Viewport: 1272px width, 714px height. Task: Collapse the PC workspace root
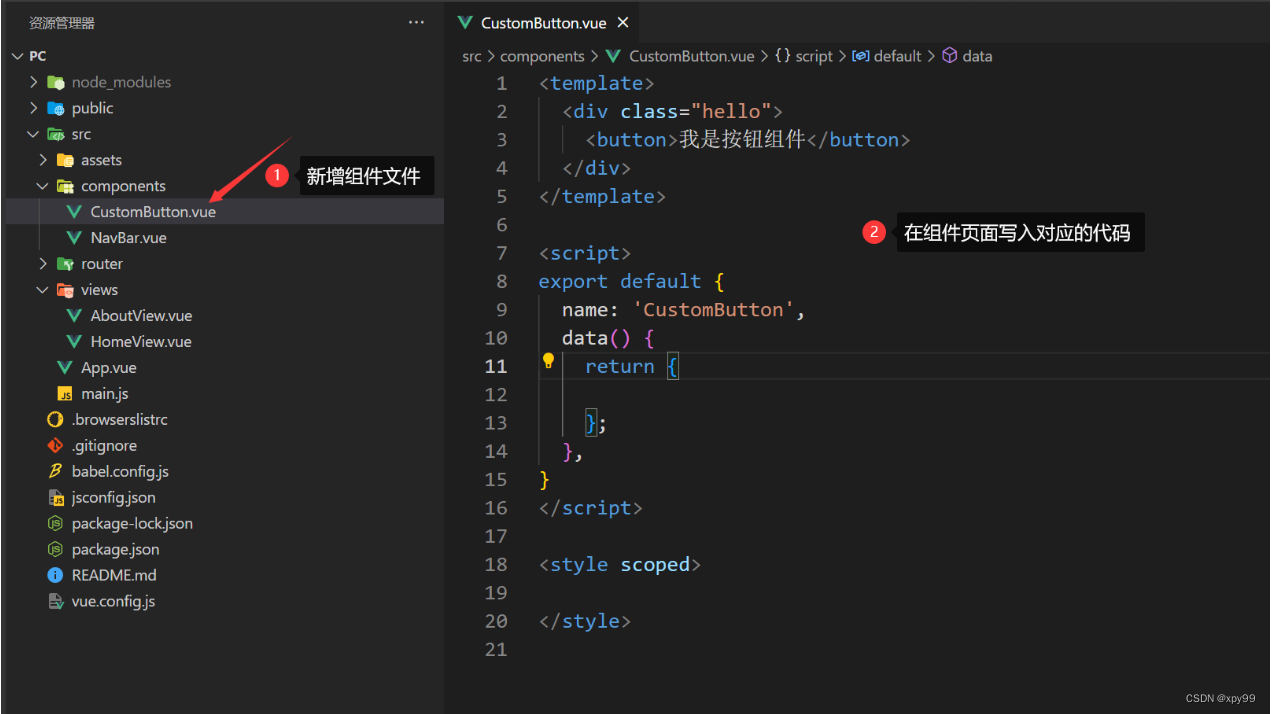point(17,55)
